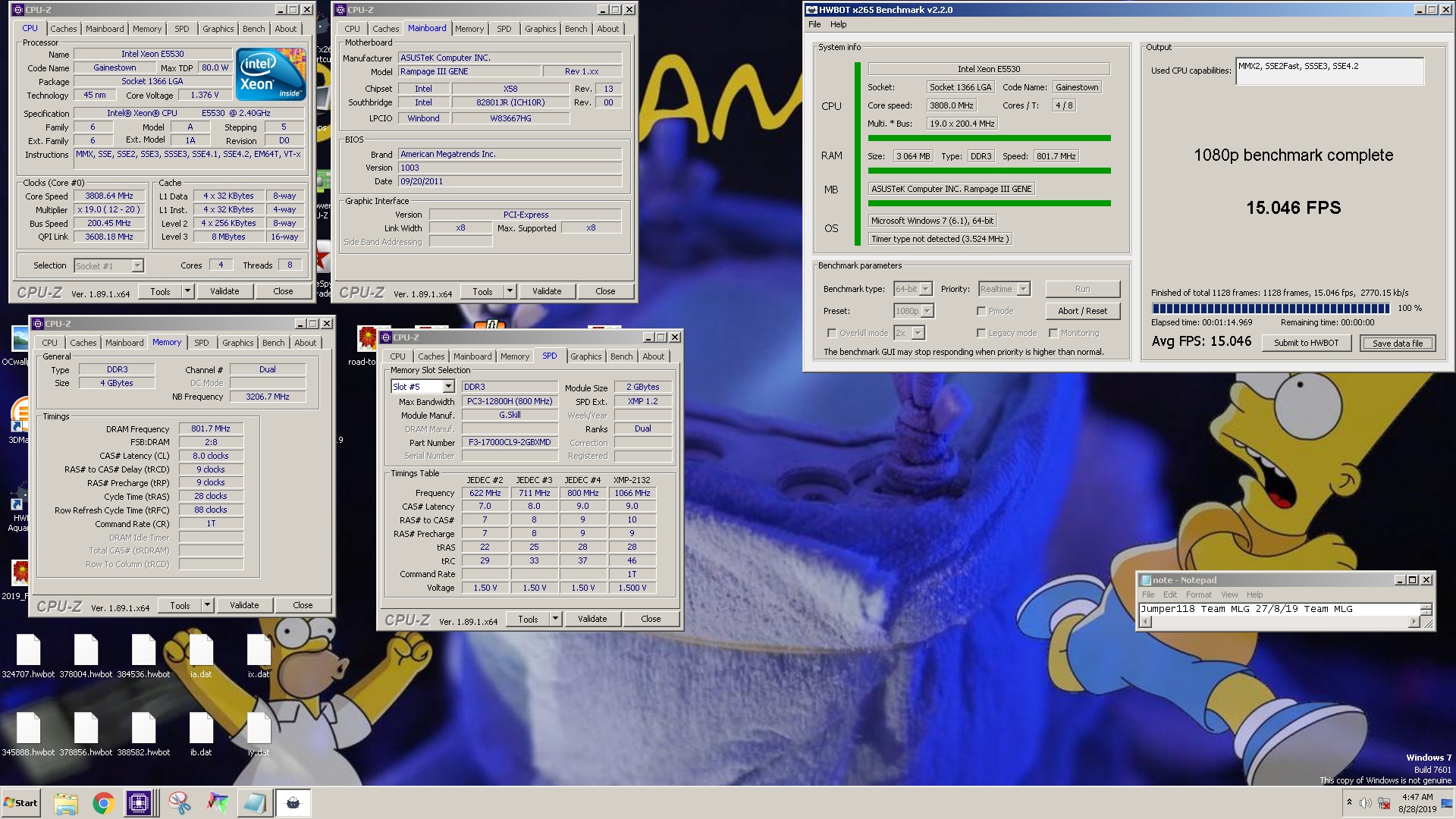
Task: Open the Format menu in Notepad
Action: (1199, 595)
